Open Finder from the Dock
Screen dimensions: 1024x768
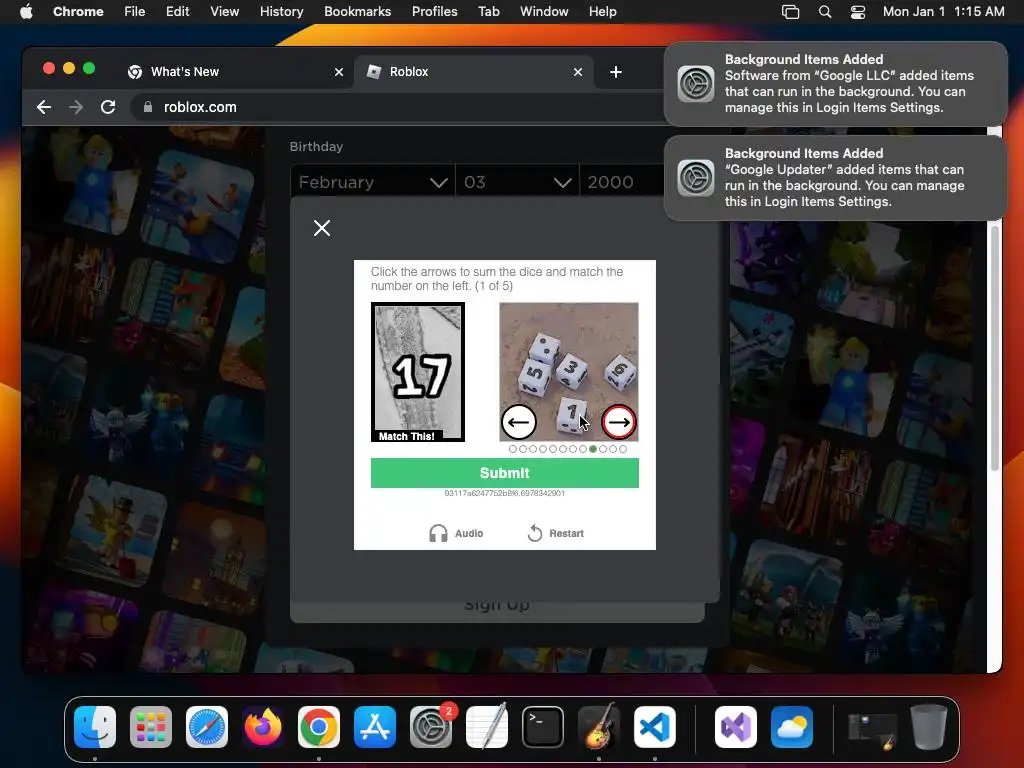pos(95,727)
